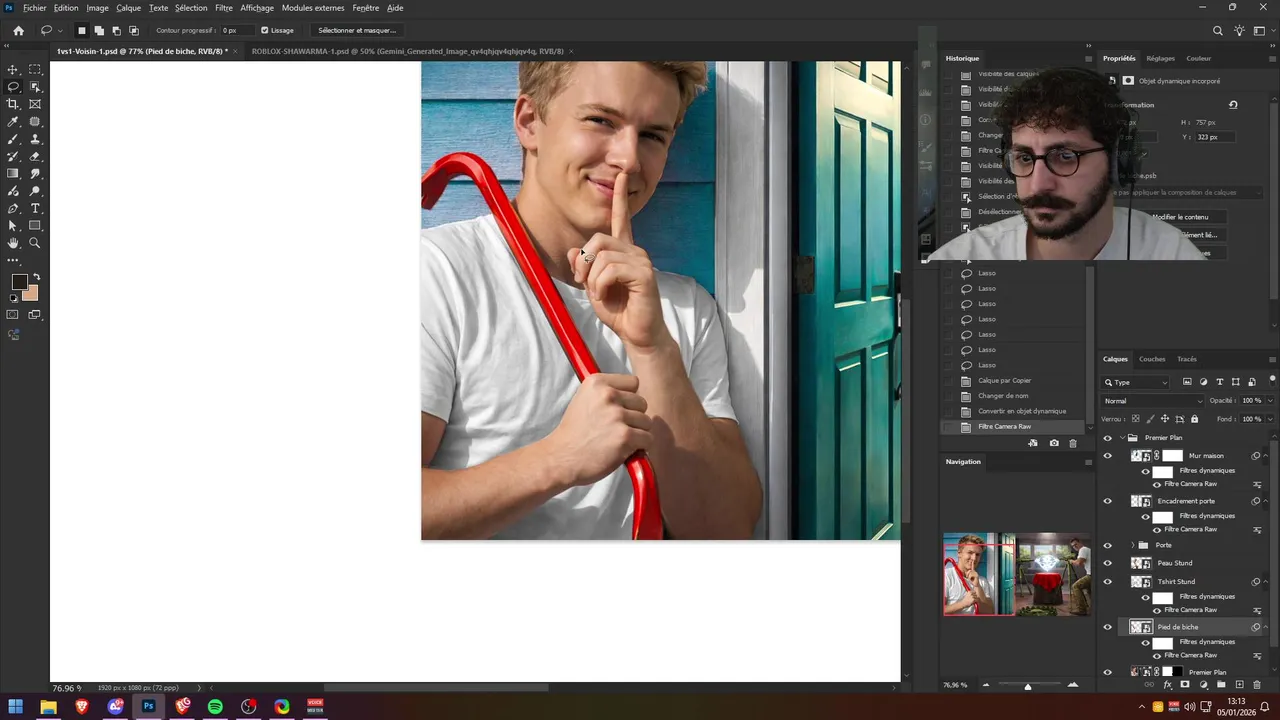Image resolution: width=1280 pixels, height=720 pixels.
Task: Select the Hand tool
Action: [13, 243]
